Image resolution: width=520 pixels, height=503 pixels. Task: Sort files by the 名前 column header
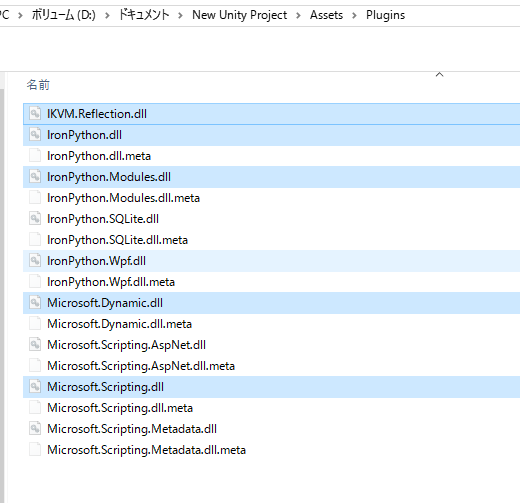pos(38,85)
